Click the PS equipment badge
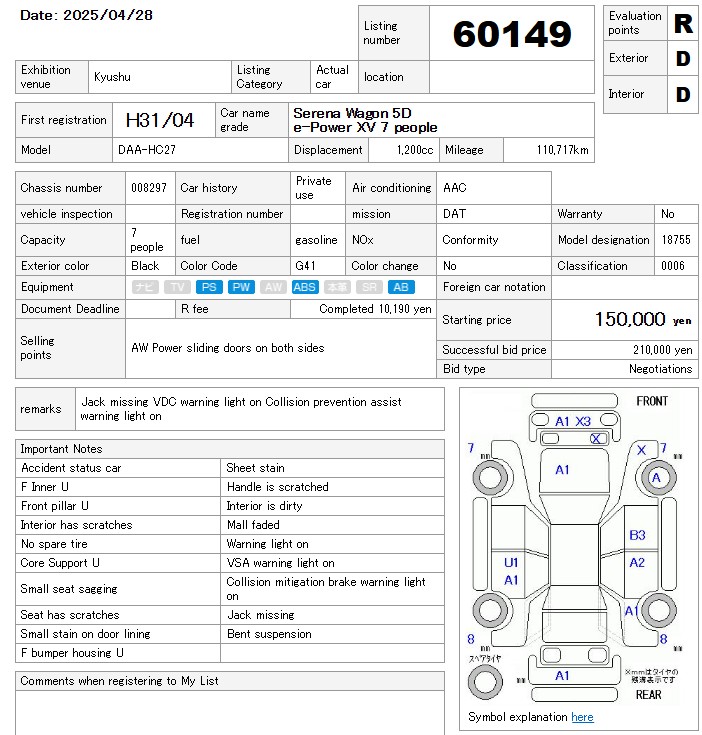Viewport: 702px width, 735px height. [x=209, y=287]
